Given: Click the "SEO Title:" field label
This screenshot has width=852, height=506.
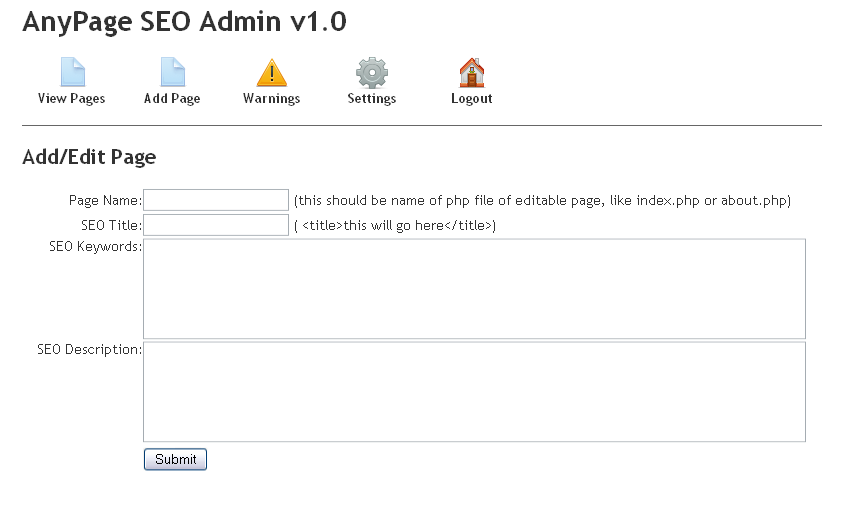Looking at the screenshot, I should (112, 226).
